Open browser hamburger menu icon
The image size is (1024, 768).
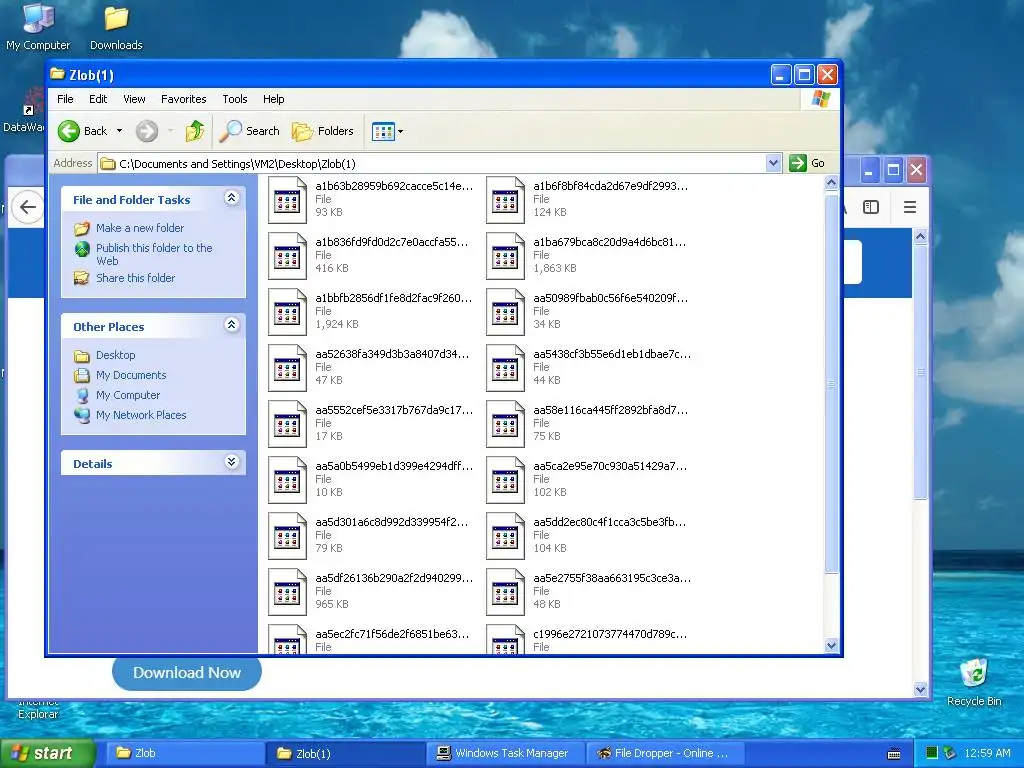[x=910, y=208]
